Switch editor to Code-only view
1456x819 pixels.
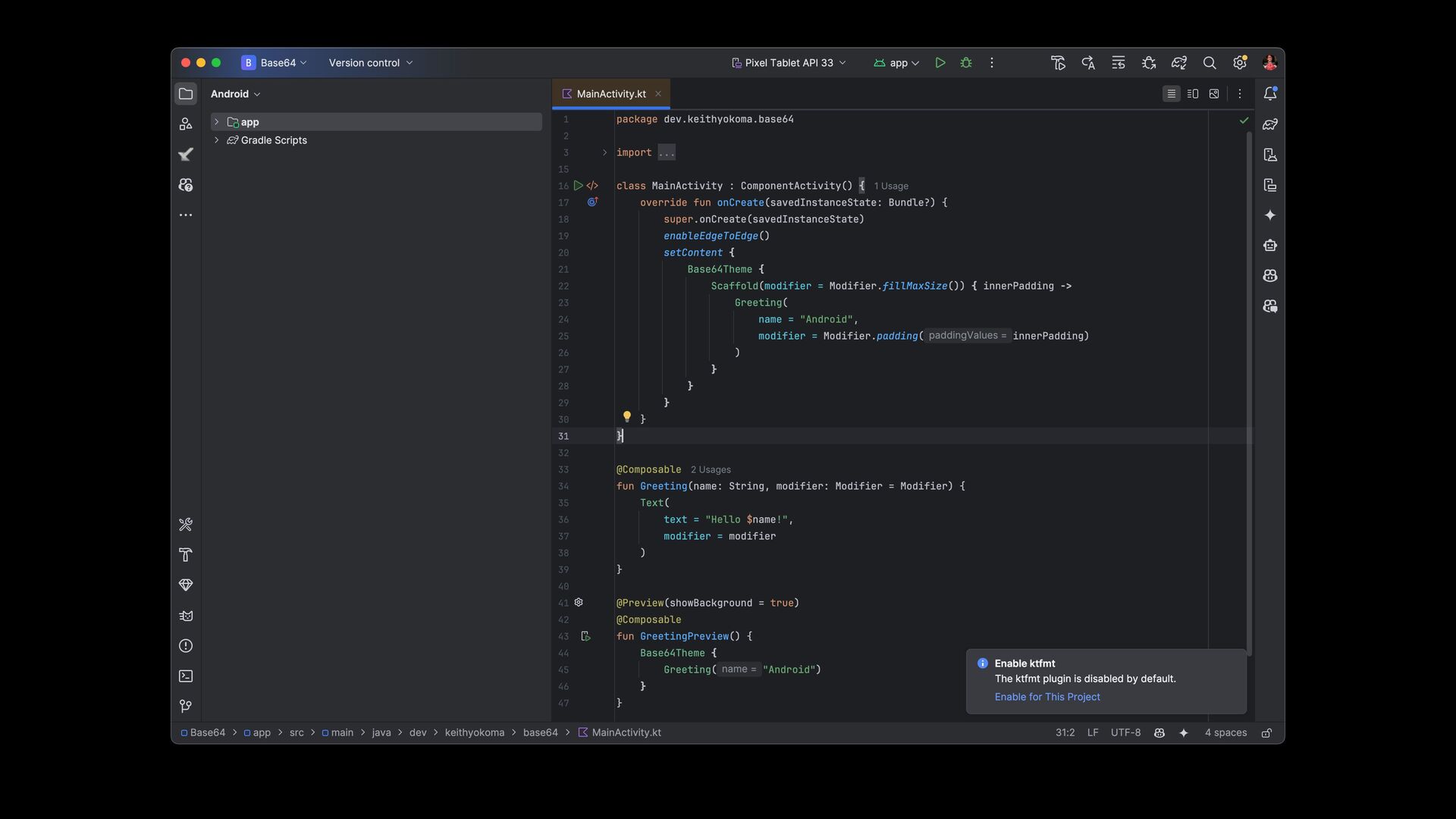tap(1172, 94)
